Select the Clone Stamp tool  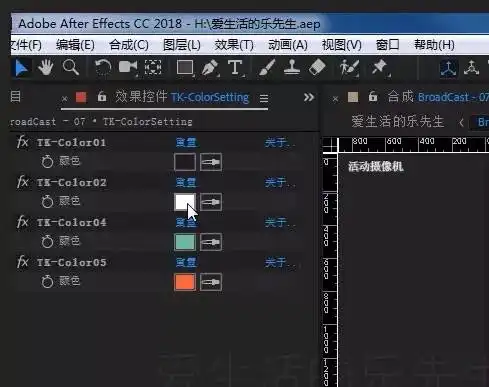coord(292,68)
